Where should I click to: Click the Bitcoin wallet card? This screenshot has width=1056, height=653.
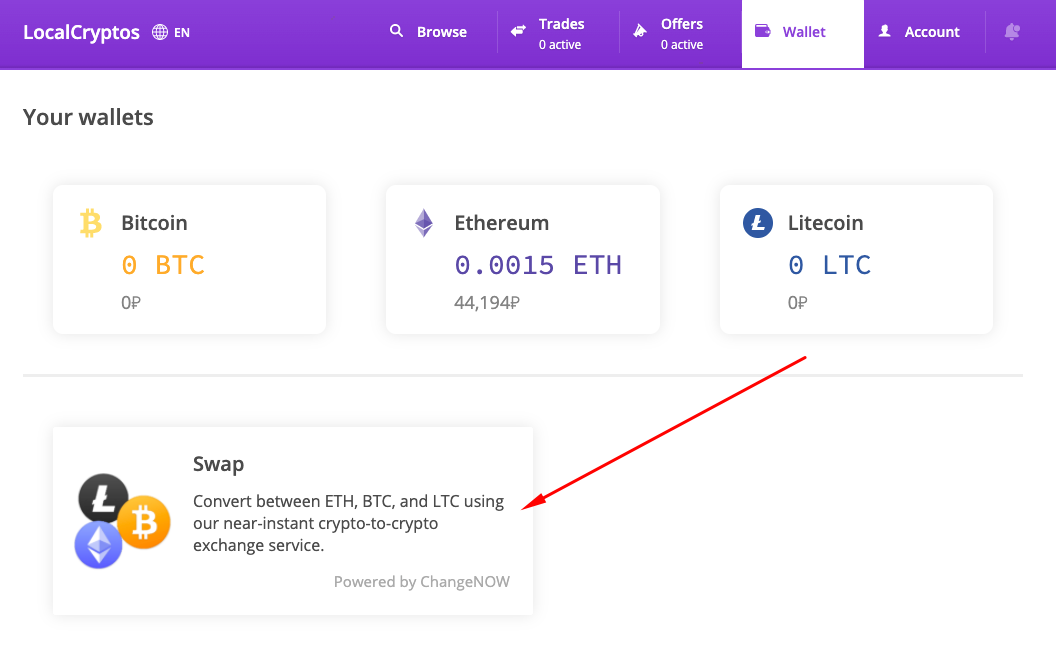click(x=189, y=258)
